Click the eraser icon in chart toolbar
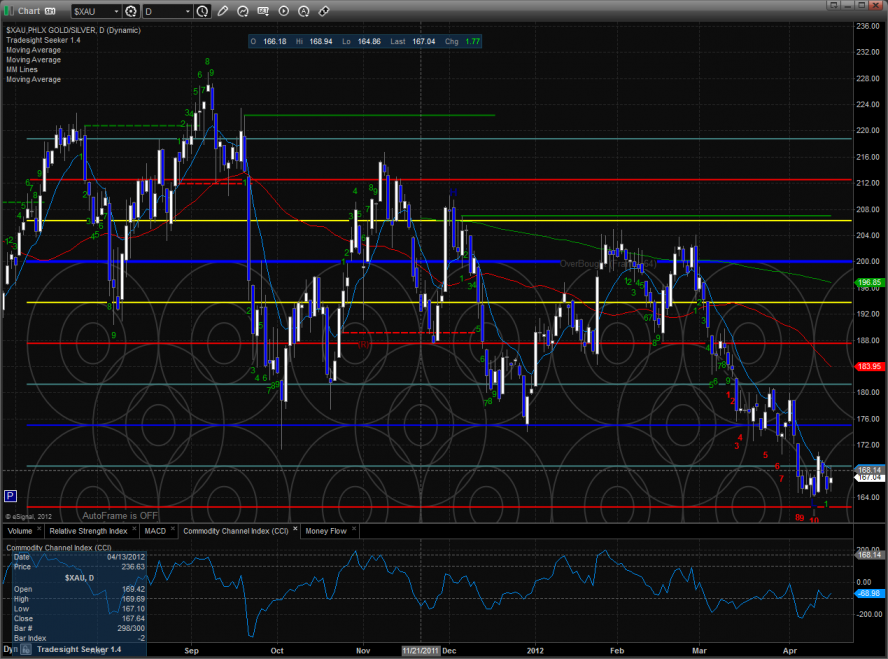The image size is (888, 659). point(322,12)
